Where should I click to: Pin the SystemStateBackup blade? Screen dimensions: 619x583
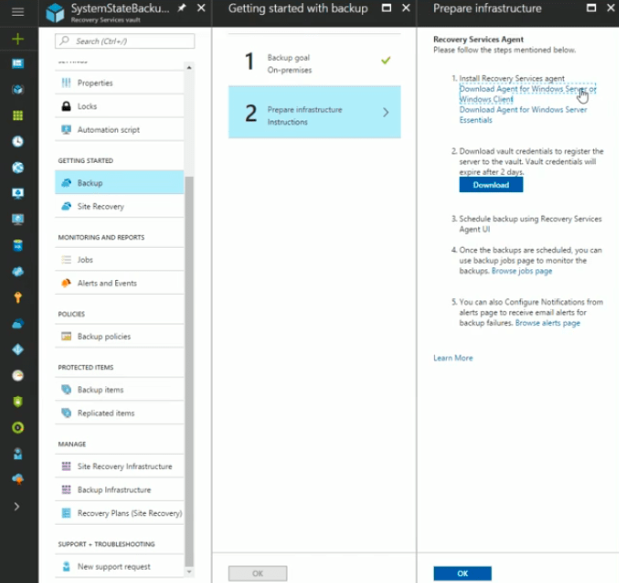[x=182, y=8]
